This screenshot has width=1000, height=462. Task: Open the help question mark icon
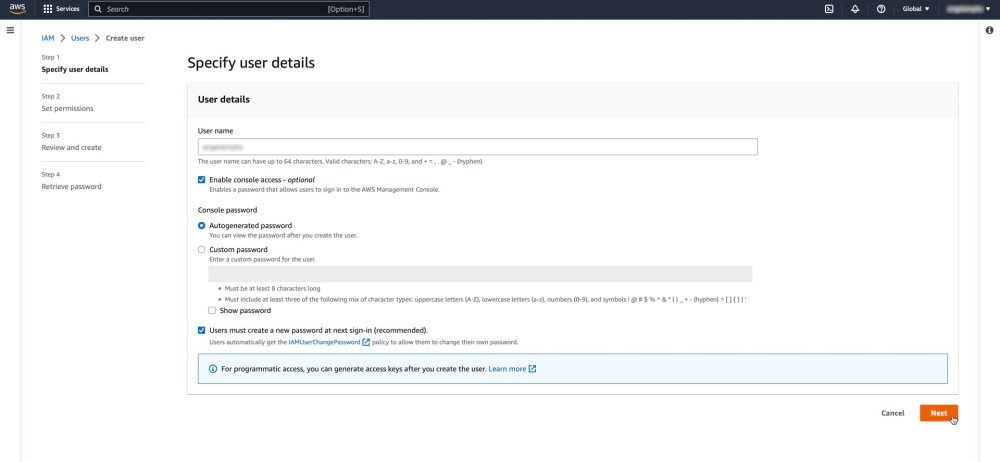[881, 9]
